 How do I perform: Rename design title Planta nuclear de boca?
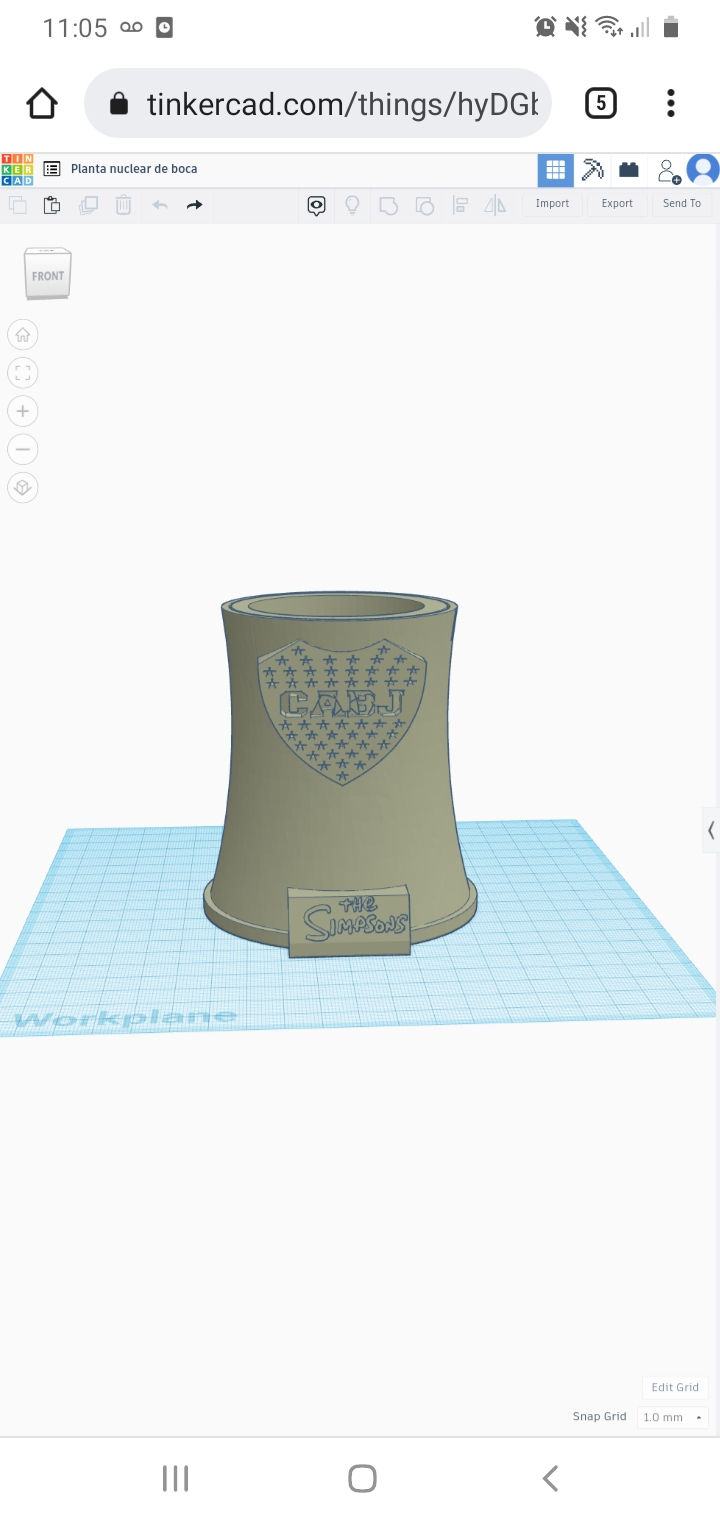point(134,169)
